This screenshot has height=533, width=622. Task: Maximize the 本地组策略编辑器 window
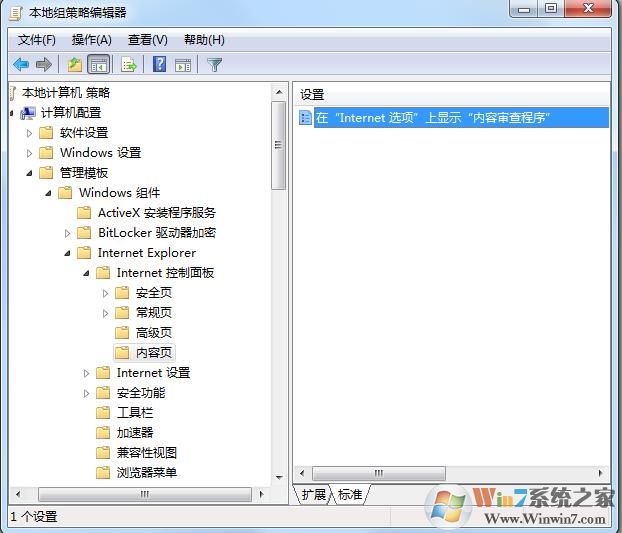pyautogui.click(x=551, y=8)
